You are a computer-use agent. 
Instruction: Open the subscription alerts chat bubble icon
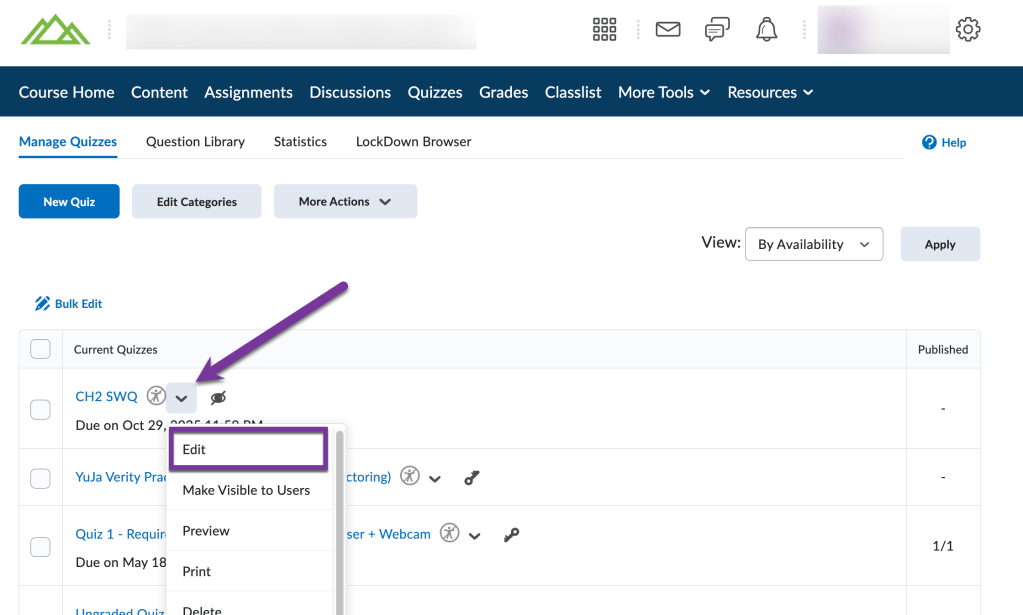coord(717,30)
